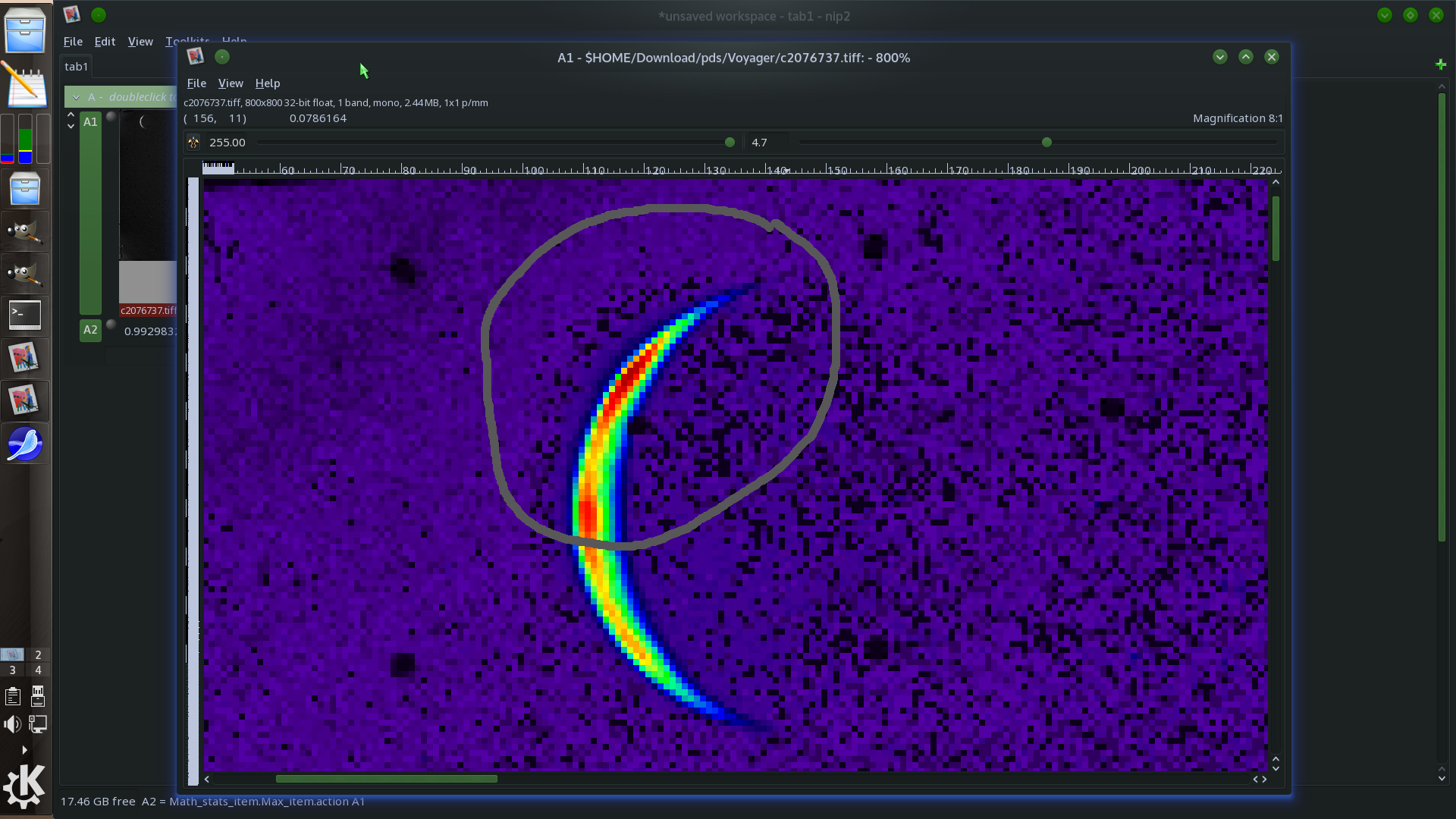Click the pixel value 0.0786164 readout

click(318, 118)
